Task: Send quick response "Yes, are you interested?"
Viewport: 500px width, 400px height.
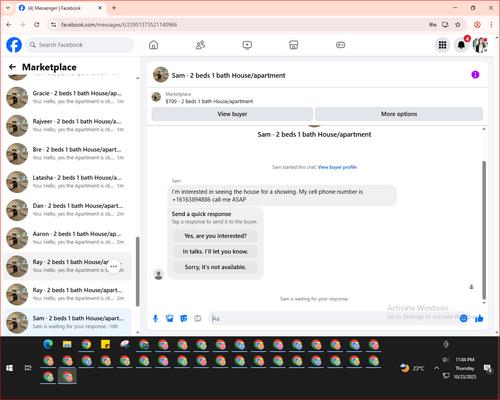Action: [x=215, y=236]
